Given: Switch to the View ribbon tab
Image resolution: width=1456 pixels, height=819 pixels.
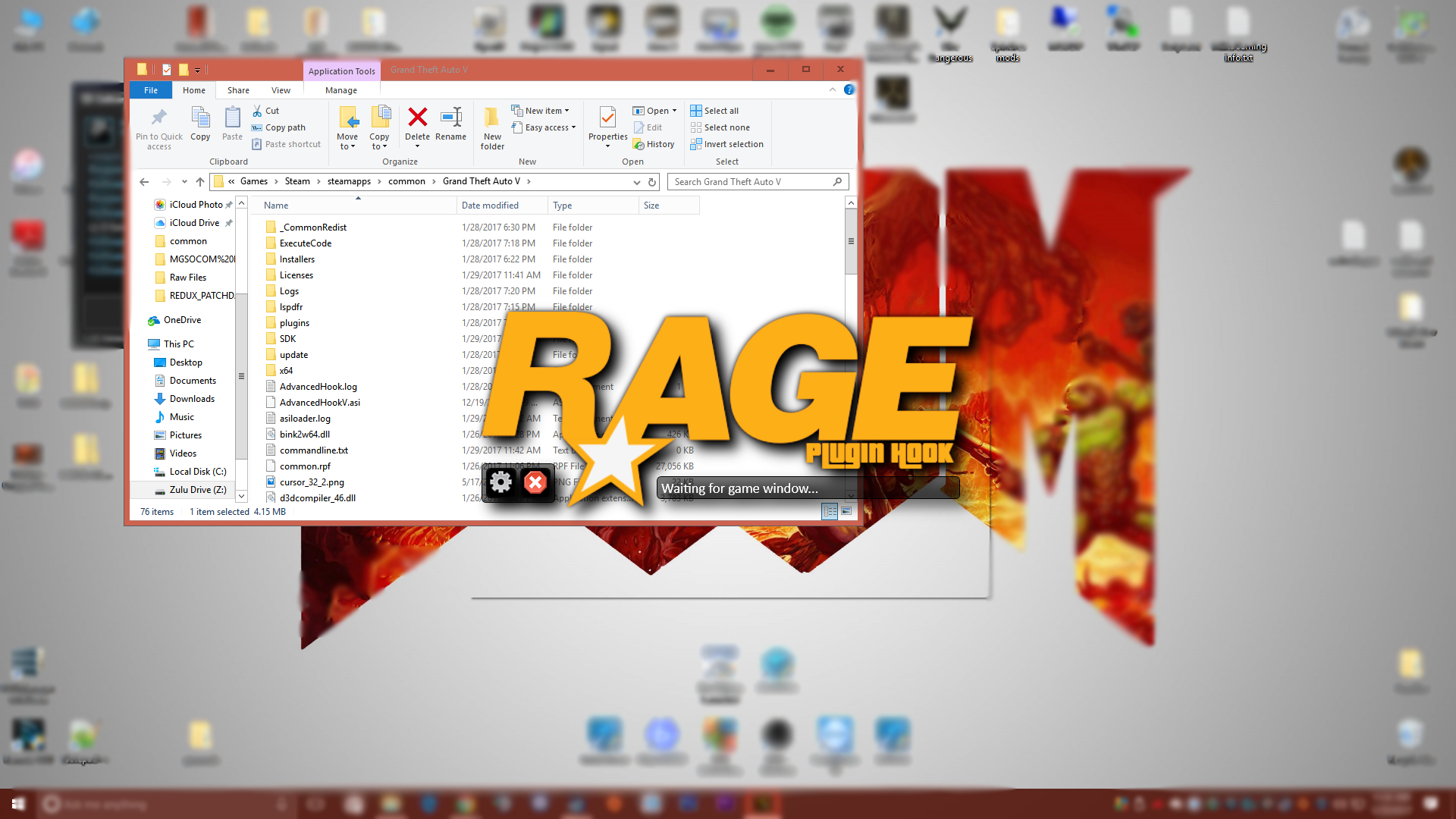Looking at the screenshot, I should coord(281,90).
